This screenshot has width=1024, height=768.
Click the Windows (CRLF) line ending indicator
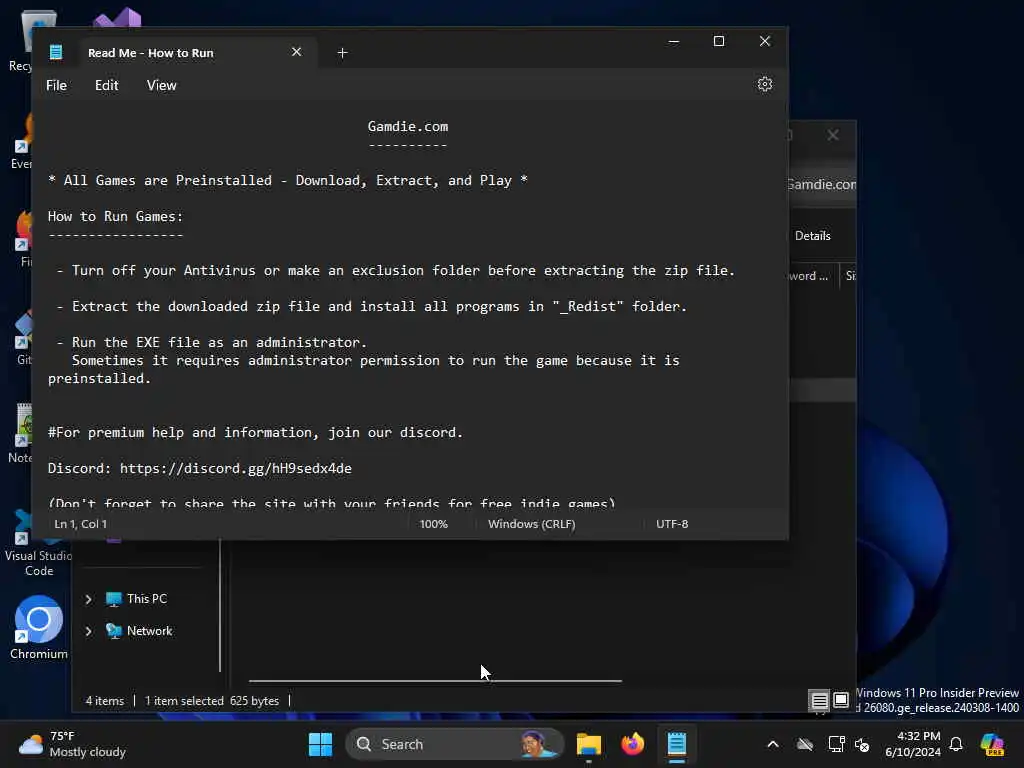pos(532,524)
